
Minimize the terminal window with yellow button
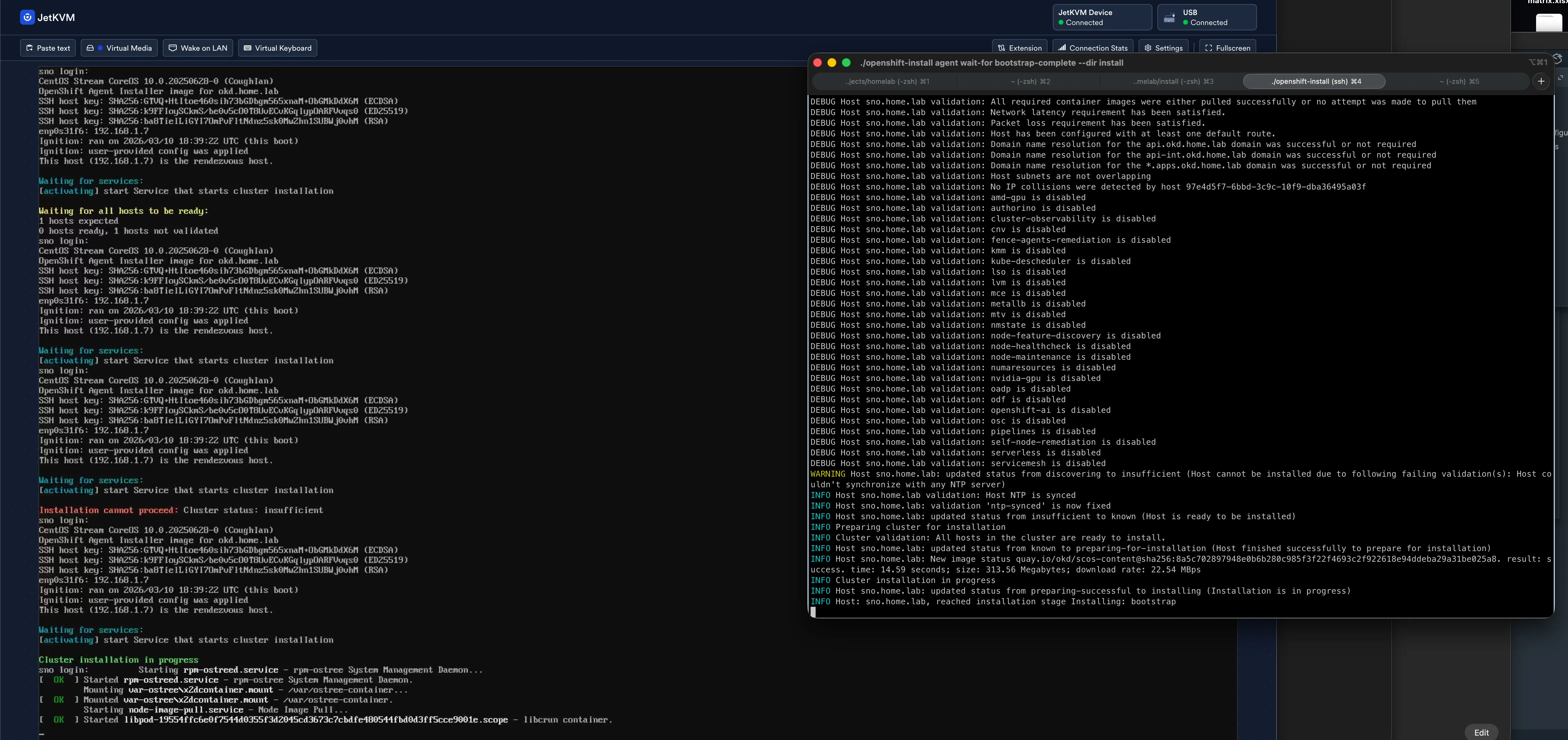click(x=832, y=63)
